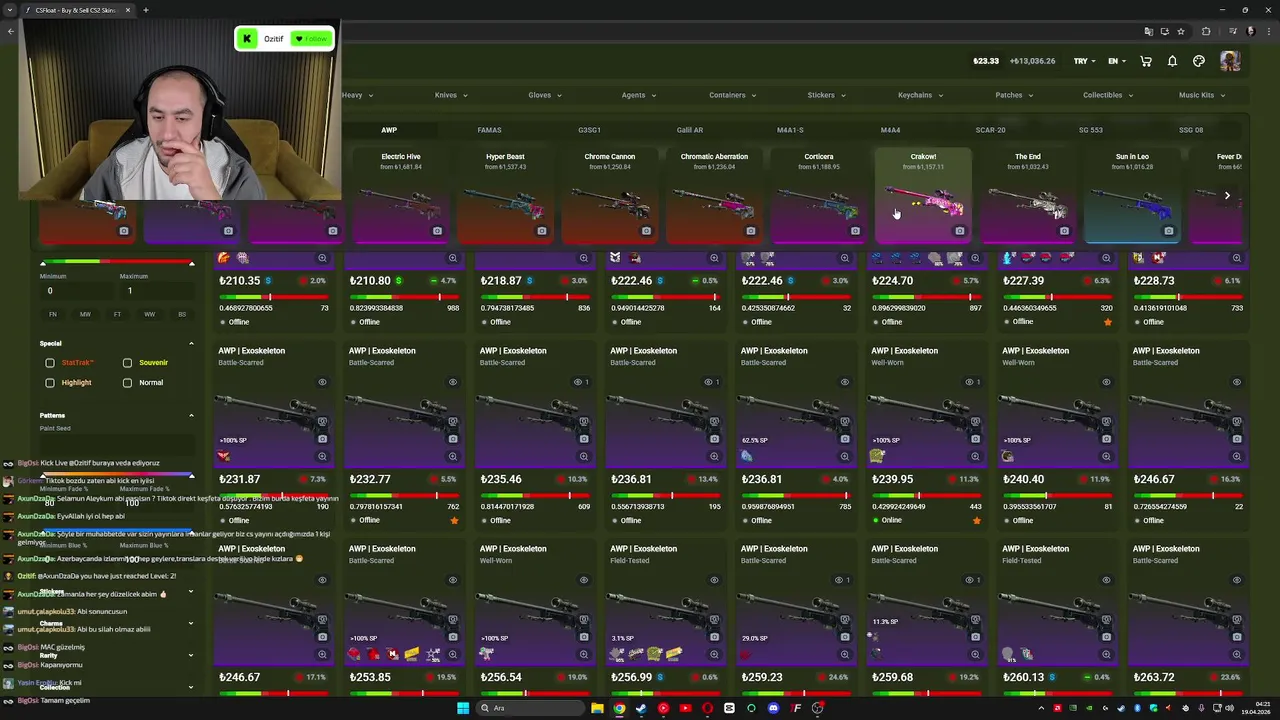Viewport: 1280px width, 720px height.
Task: Enable the Normal checkbox
Action: tap(127, 383)
